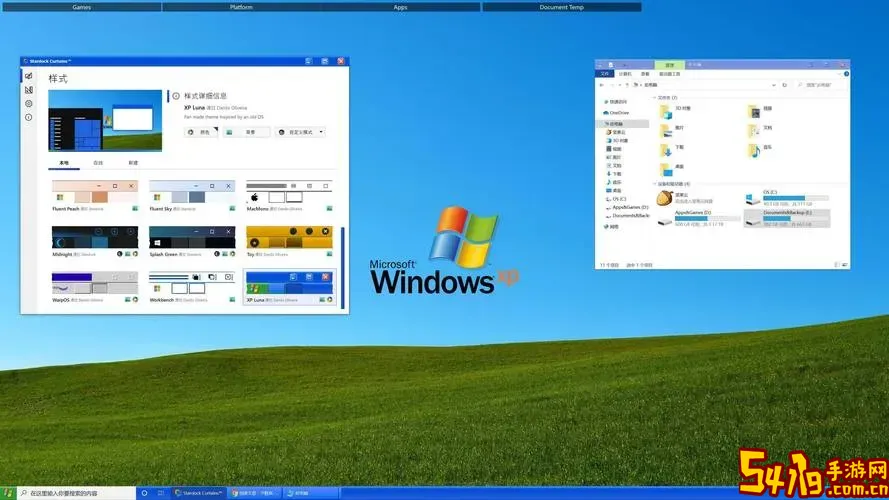Open the Styles section icon in Curtains sidebar

28,76
